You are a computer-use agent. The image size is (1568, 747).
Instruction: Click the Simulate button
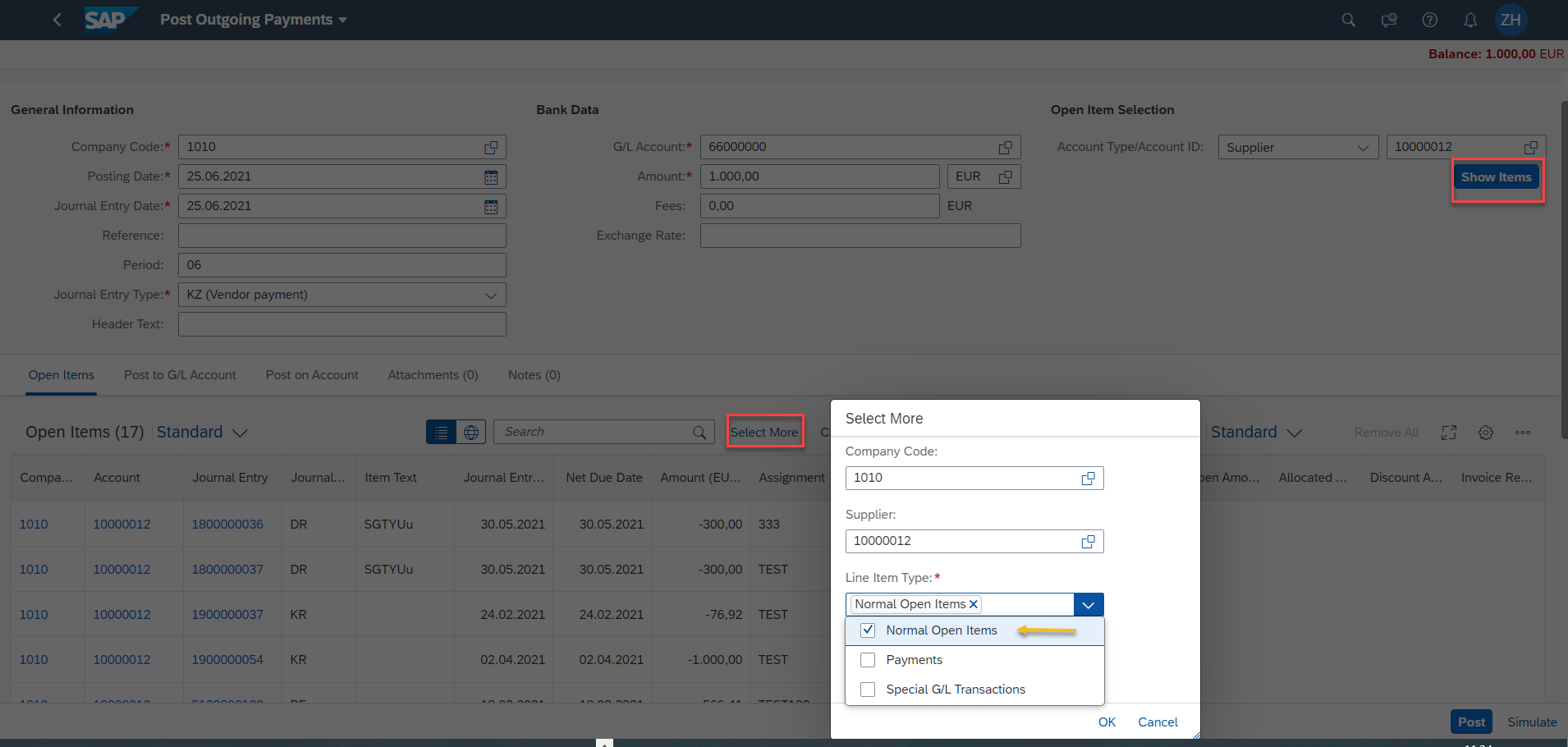pyautogui.click(x=1532, y=722)
